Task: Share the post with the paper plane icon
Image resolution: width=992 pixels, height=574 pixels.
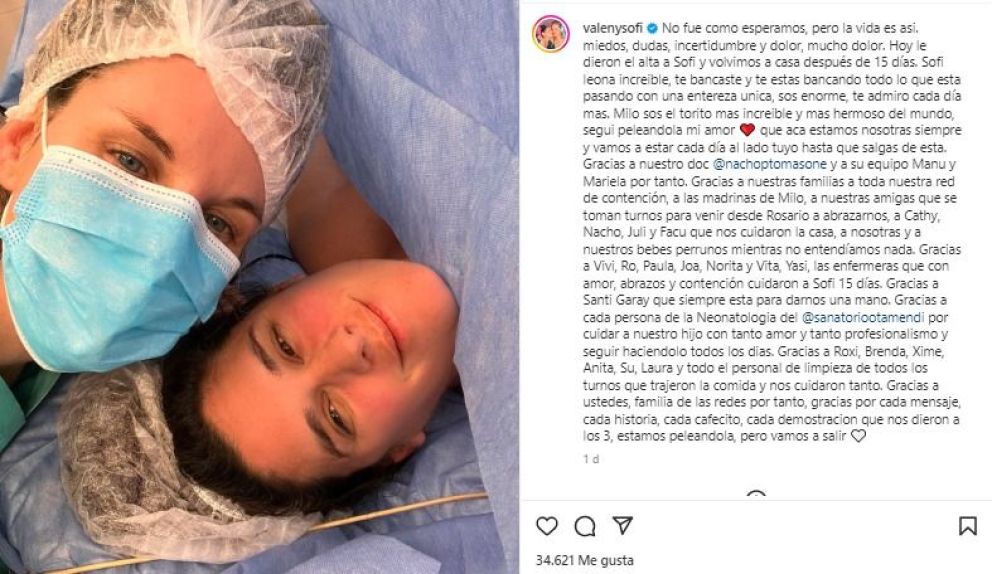Action: [623, 525]
